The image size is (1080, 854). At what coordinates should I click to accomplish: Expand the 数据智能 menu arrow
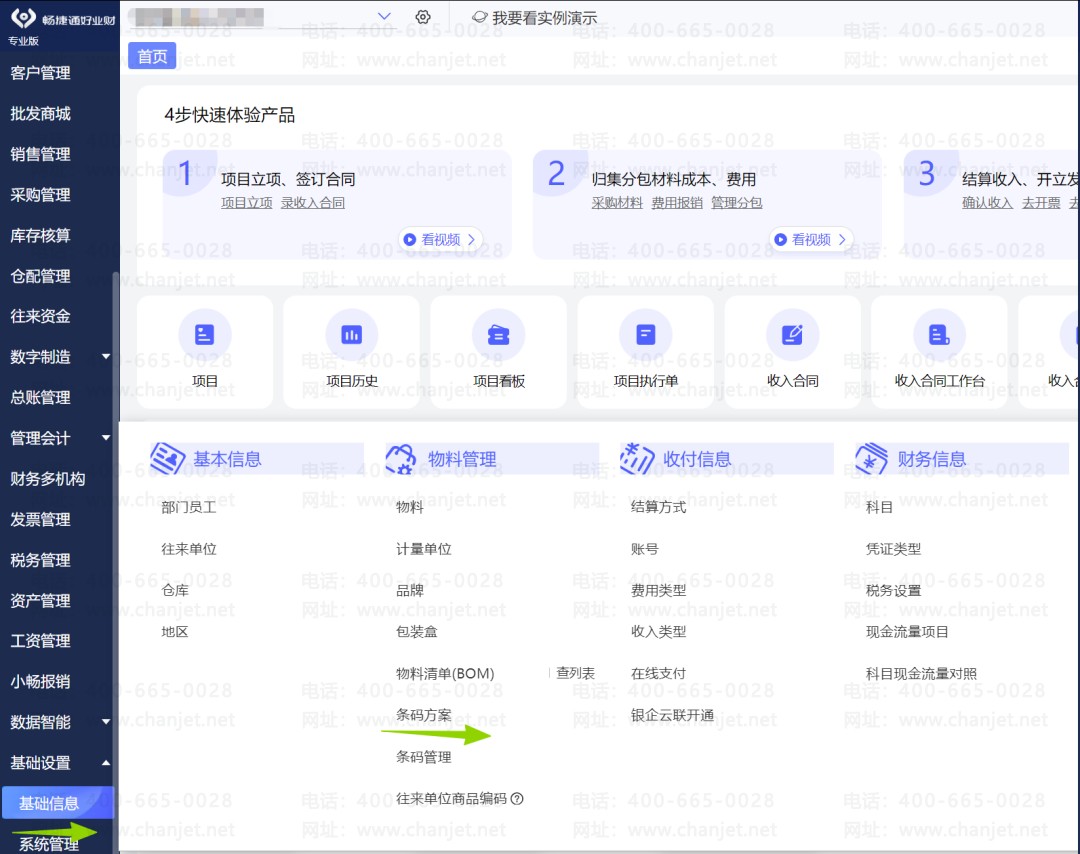coord(106,721)
